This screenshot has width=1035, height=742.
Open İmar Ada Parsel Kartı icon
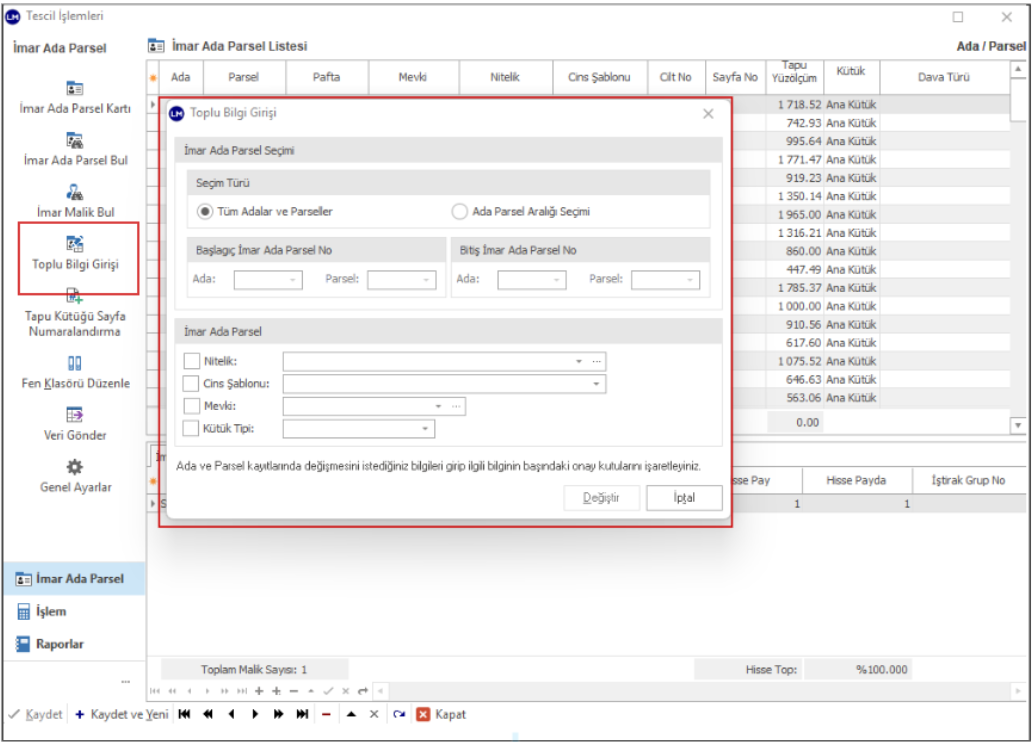[74, 88]
